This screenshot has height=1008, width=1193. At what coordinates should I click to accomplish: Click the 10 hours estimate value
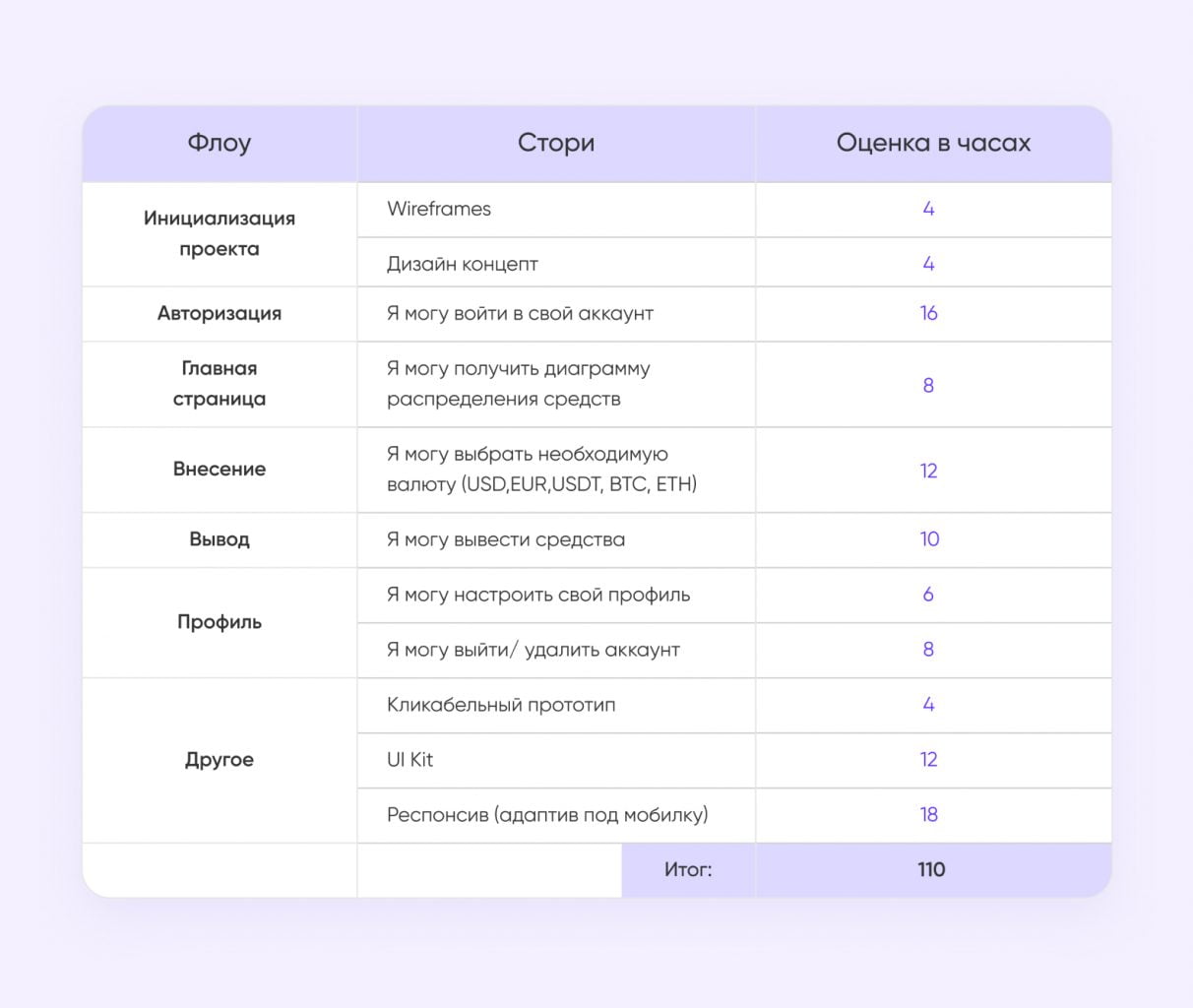pyautogui.click(x=929, y=539)
